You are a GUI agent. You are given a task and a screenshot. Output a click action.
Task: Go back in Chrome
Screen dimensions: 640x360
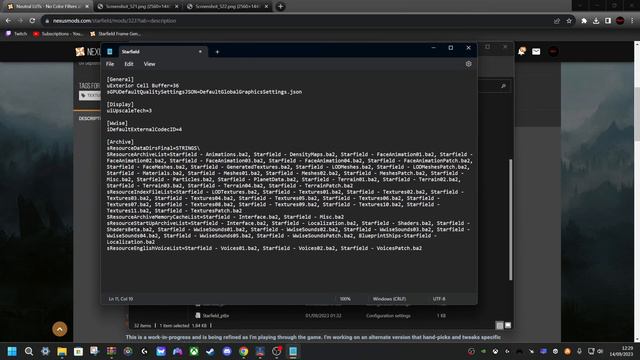tap(8, 21)
